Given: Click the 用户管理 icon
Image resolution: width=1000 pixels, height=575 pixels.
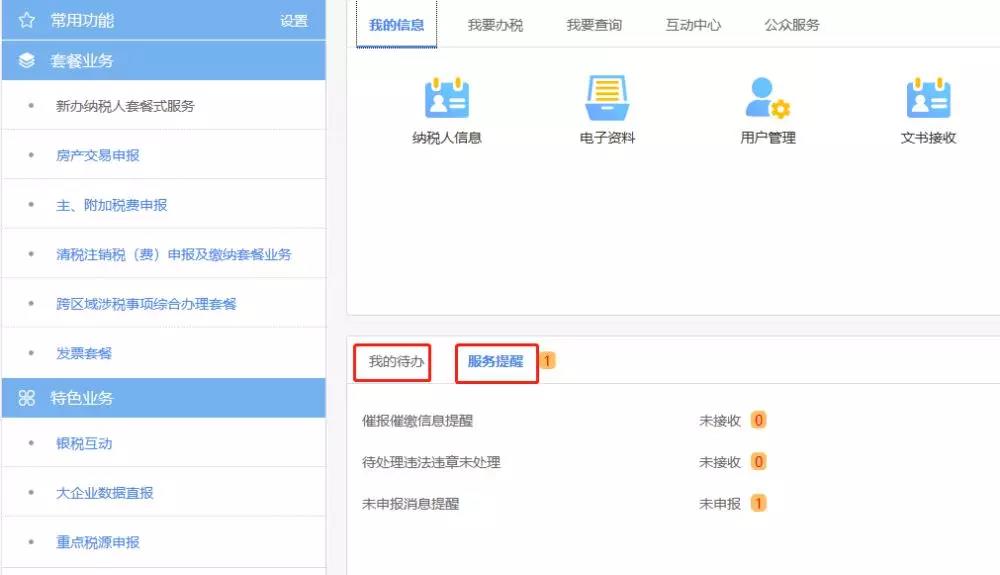Looking at the screenshot, I should [767, 100].
